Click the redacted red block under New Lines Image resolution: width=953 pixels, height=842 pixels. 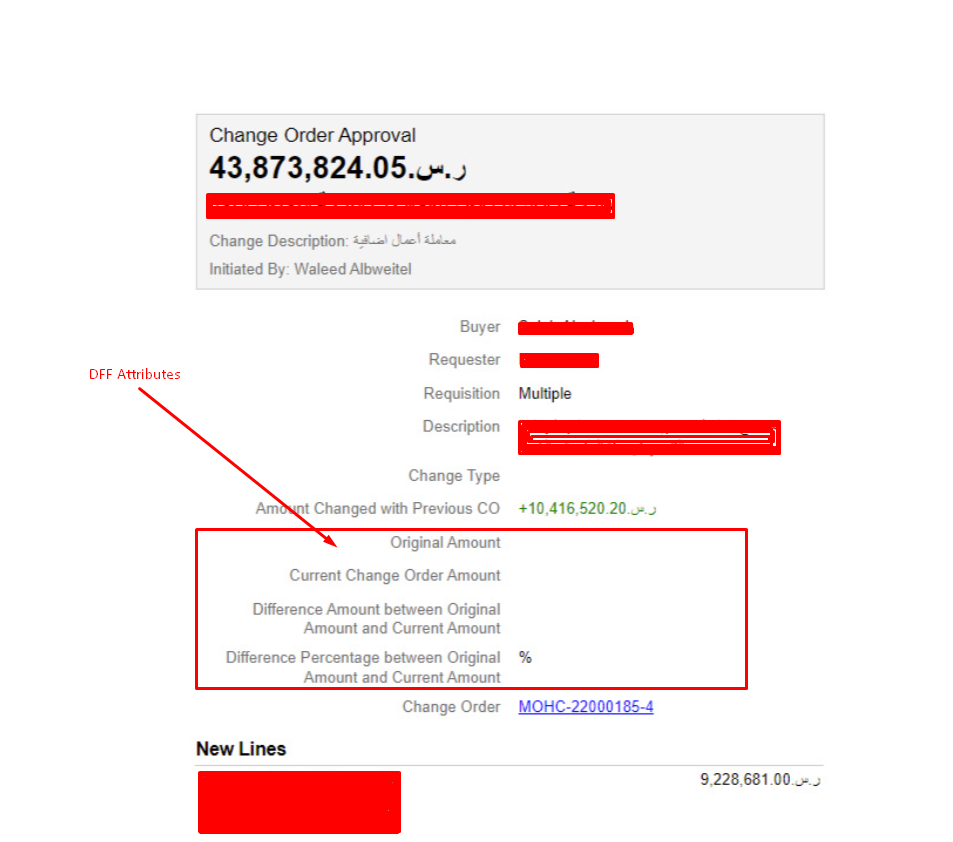pyautogui.click(x=298, y=802)
